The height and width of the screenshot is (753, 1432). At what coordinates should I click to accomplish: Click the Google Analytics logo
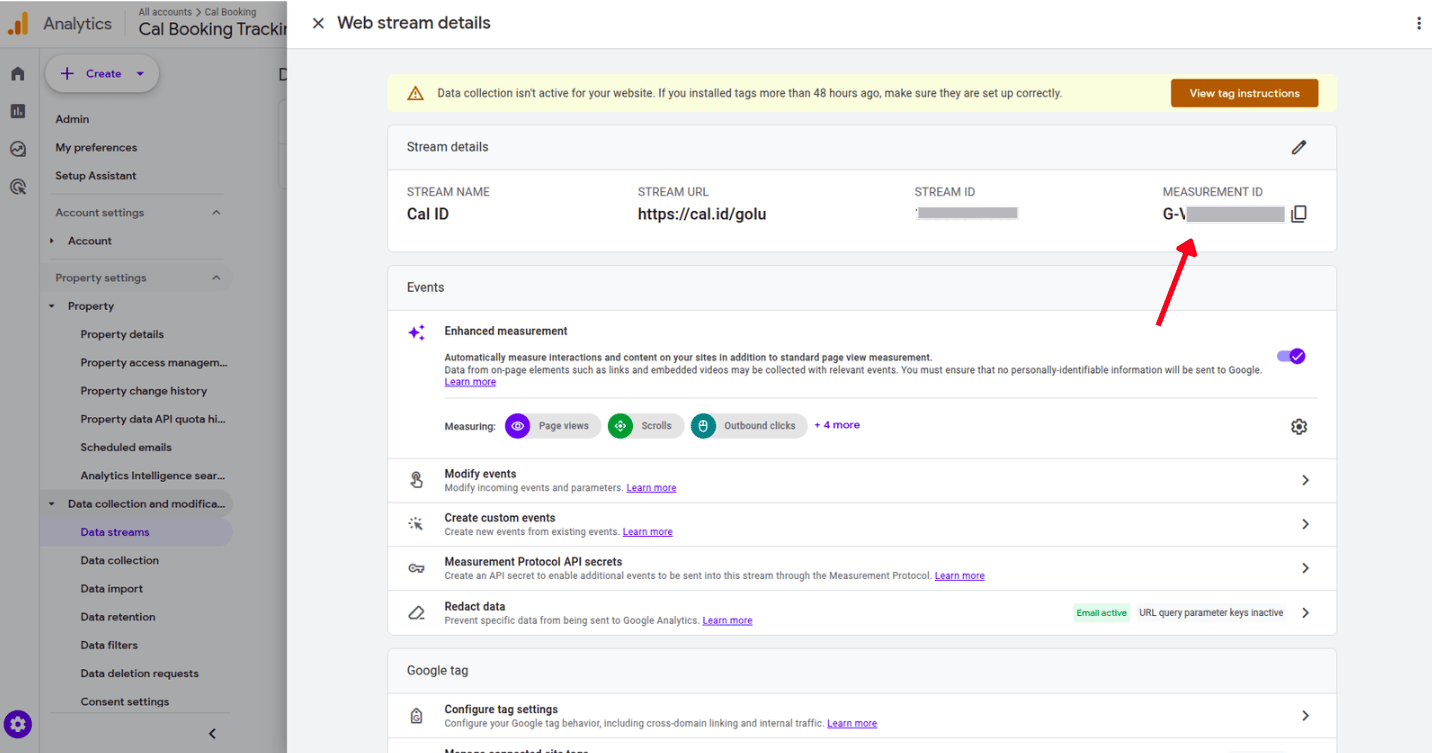coord(18,23)
